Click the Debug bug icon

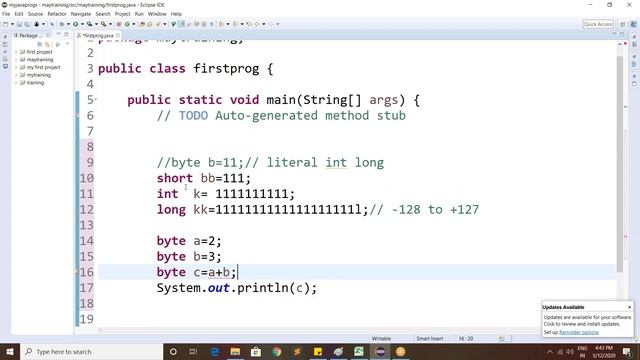coord(62,24)
